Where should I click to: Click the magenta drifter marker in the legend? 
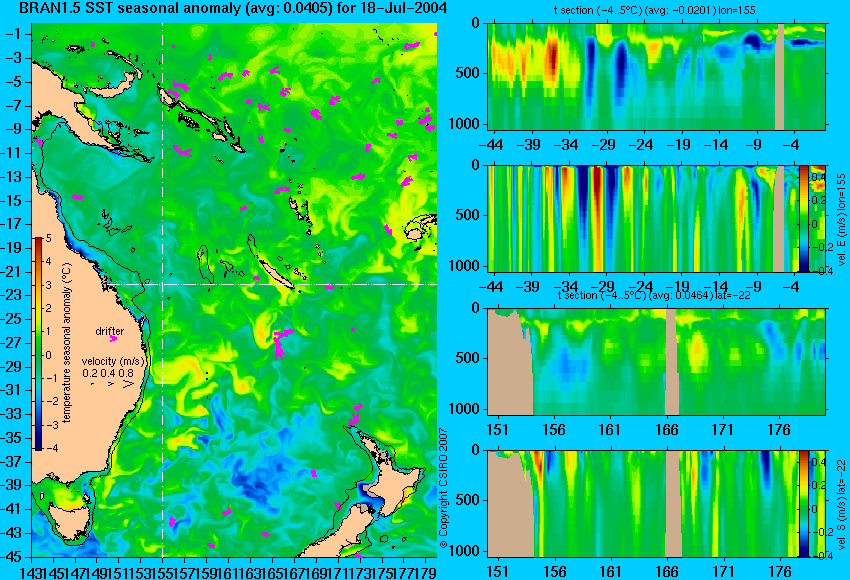113,339
